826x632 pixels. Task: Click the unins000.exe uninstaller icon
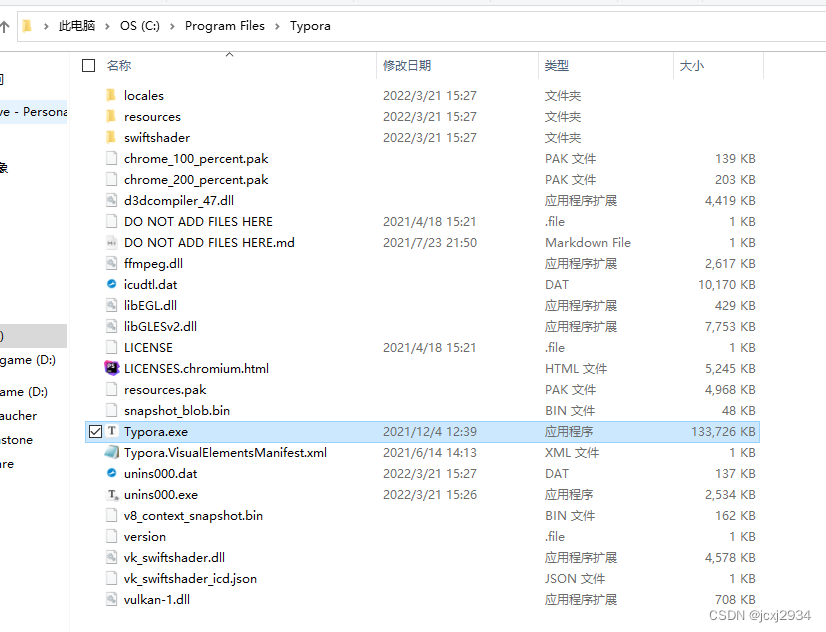click(x=112, y=495)
